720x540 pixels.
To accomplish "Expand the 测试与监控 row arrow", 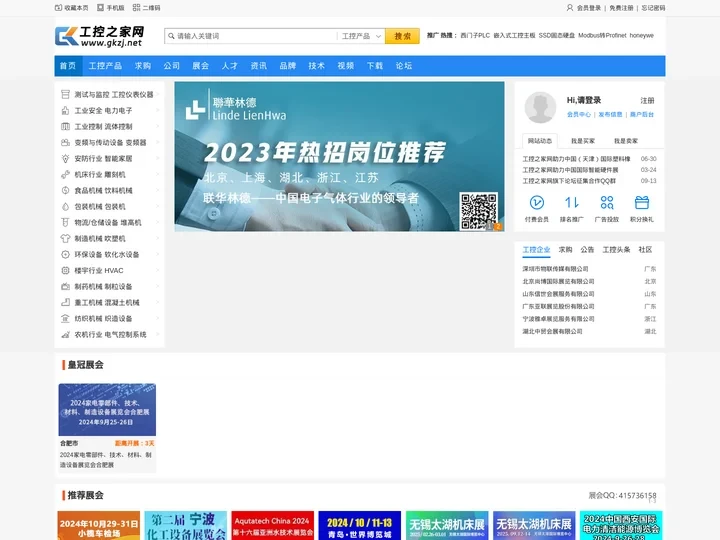I will click(x=158, y=95).
